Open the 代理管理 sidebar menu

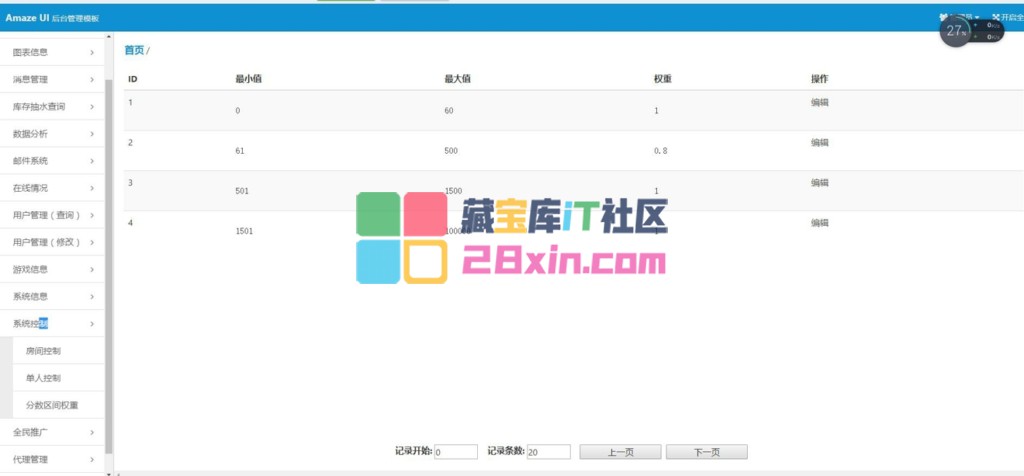coord(52,459)
